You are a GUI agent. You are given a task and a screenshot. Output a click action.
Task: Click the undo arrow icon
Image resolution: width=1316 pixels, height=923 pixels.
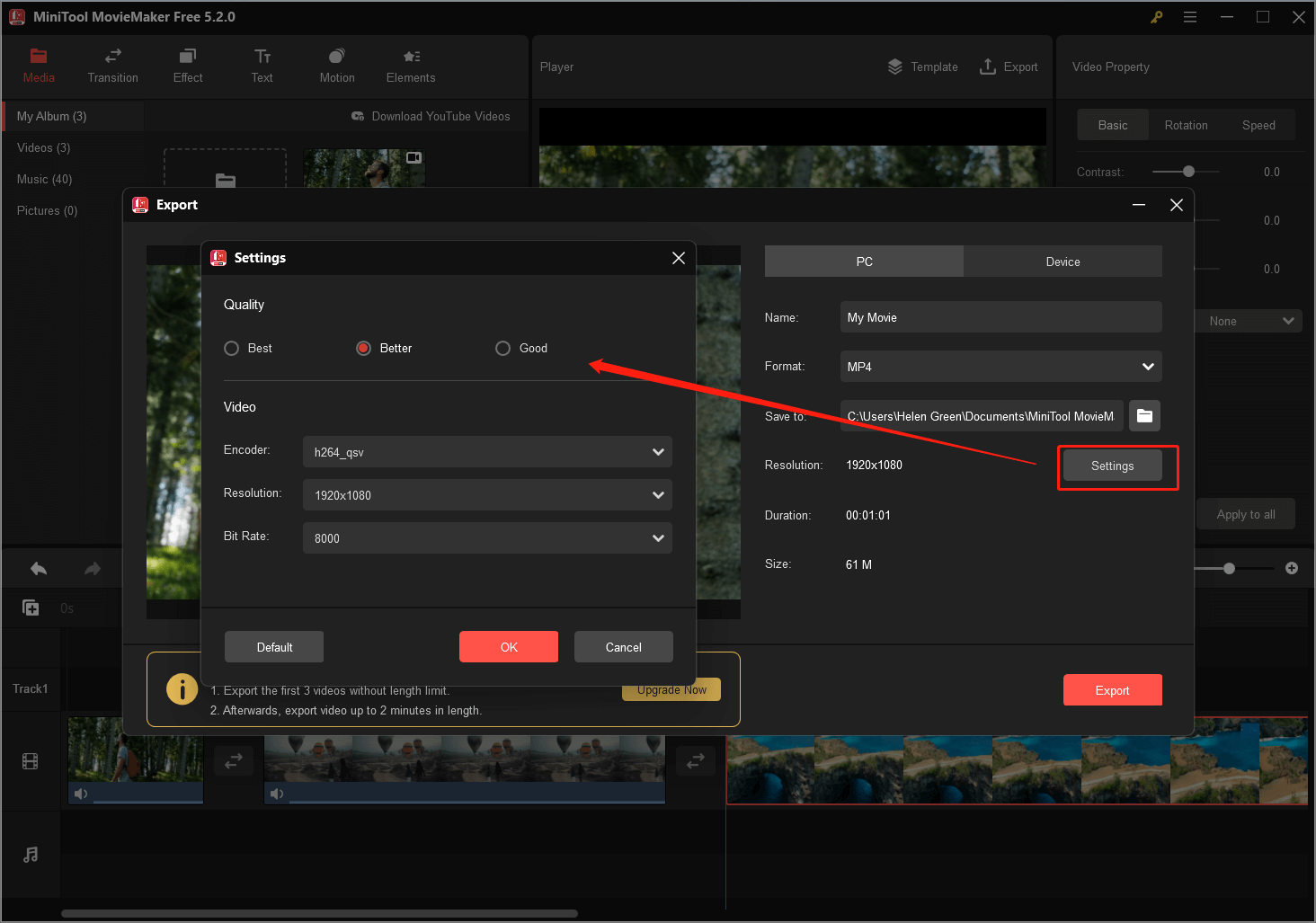(39, 569)
